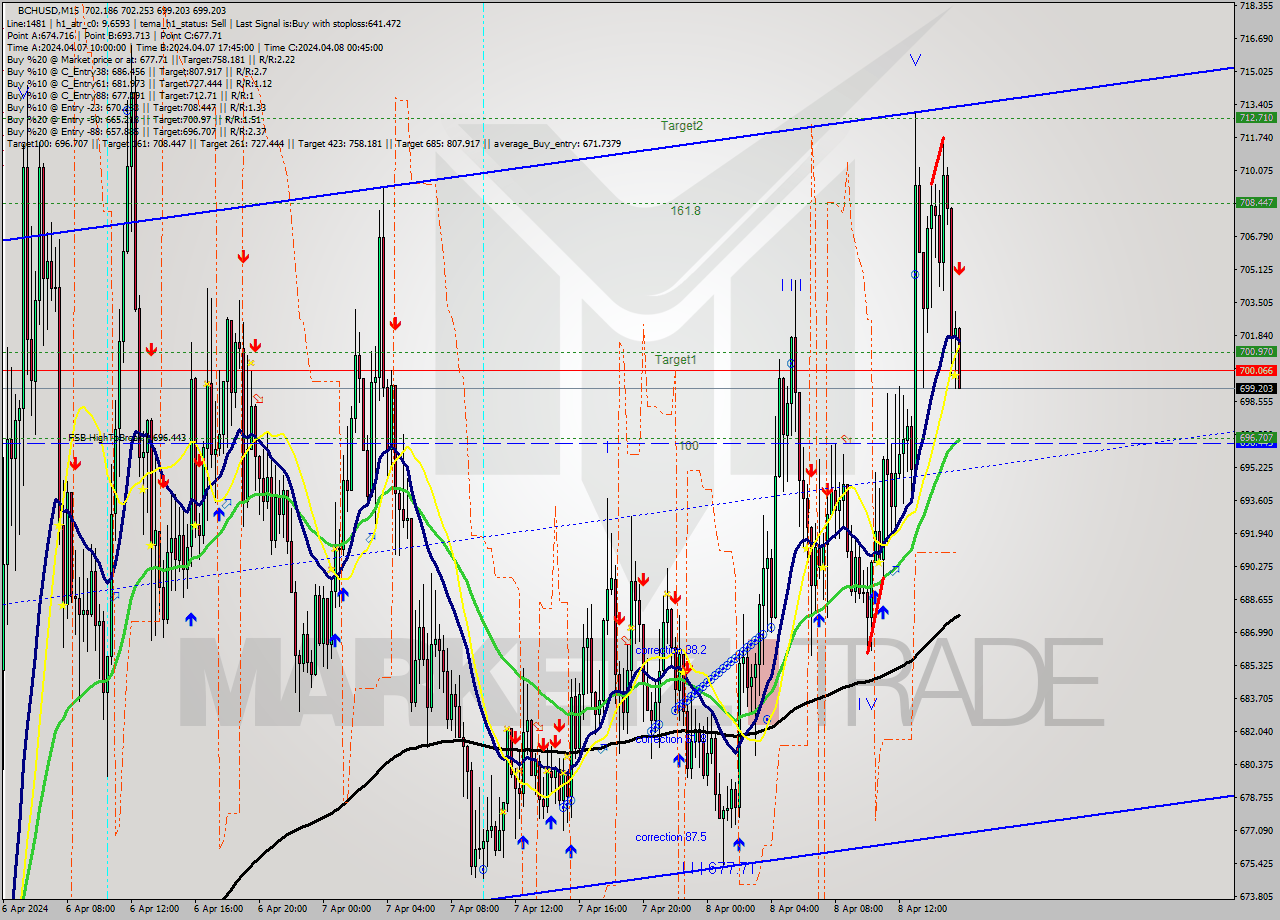Click the '7 Apr 16:00' time label

pyautogui.click(x=603, y=910)
